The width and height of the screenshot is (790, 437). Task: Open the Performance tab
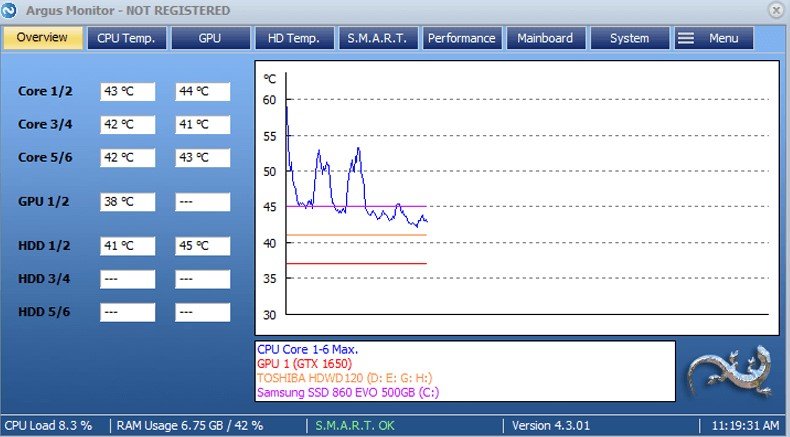461,38
